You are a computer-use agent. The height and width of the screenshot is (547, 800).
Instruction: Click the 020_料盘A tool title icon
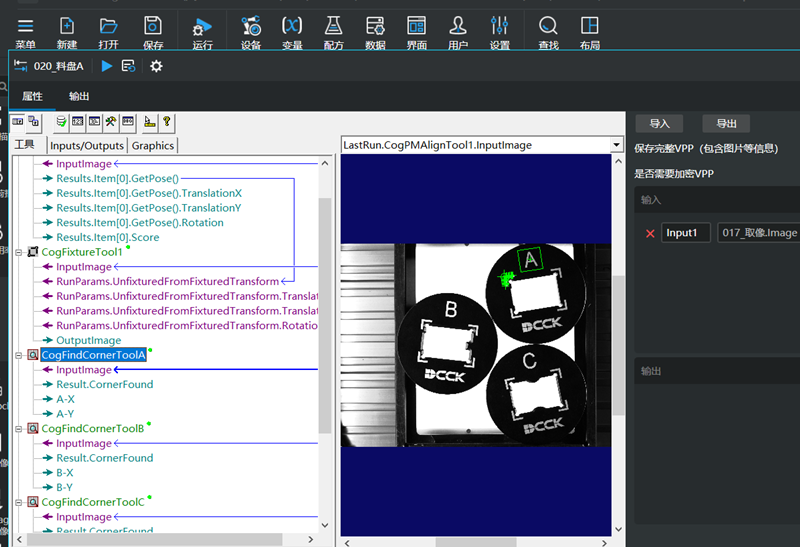coord(20,66)
